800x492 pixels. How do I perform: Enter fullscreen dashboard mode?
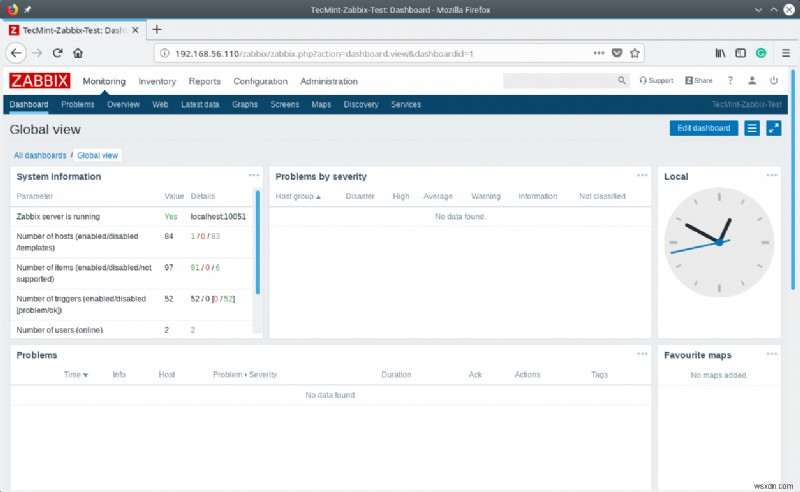pyautogui.click(x=773, y=128)
